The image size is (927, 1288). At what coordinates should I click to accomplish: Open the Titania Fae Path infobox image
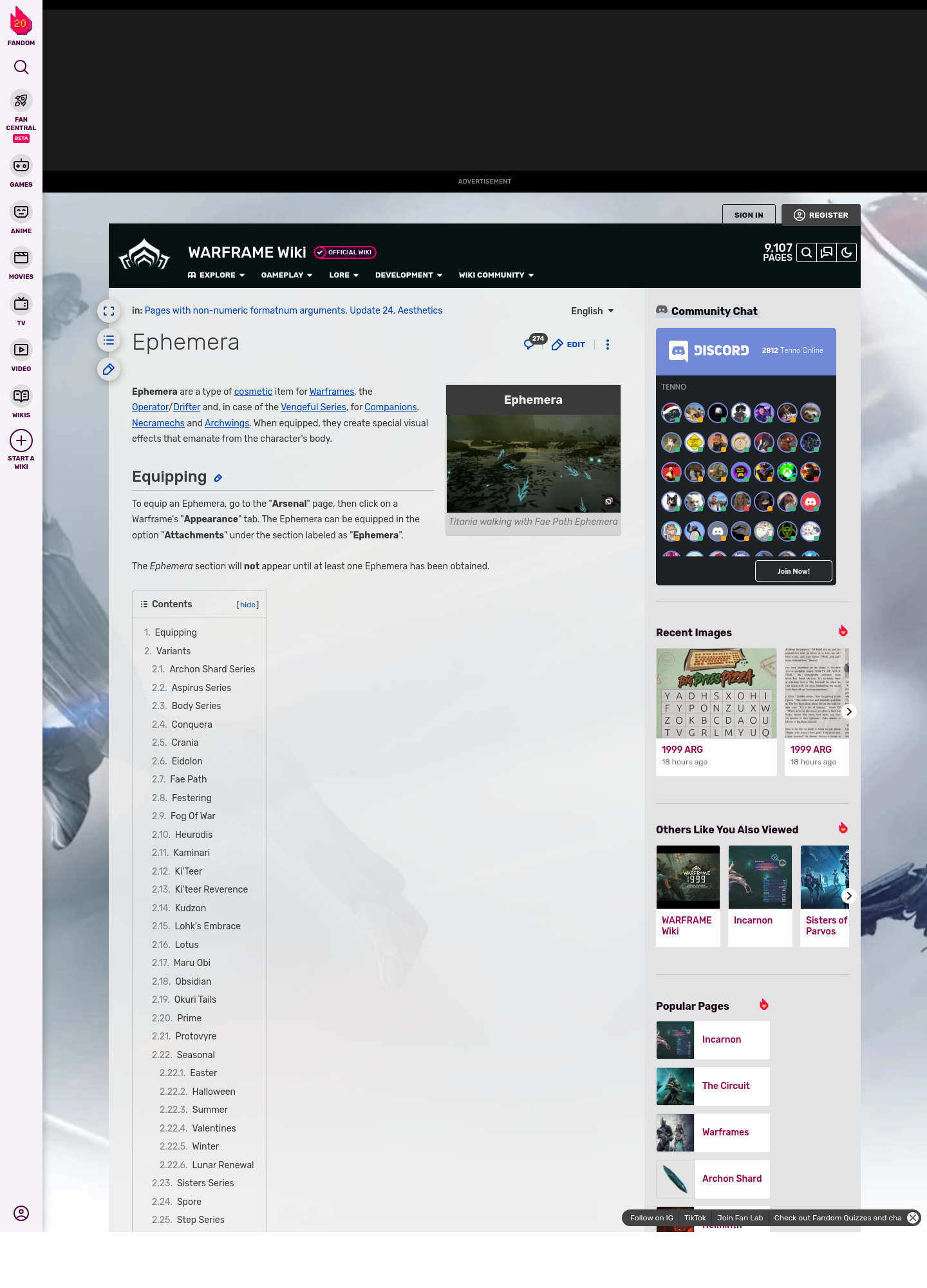pos(533,464)
